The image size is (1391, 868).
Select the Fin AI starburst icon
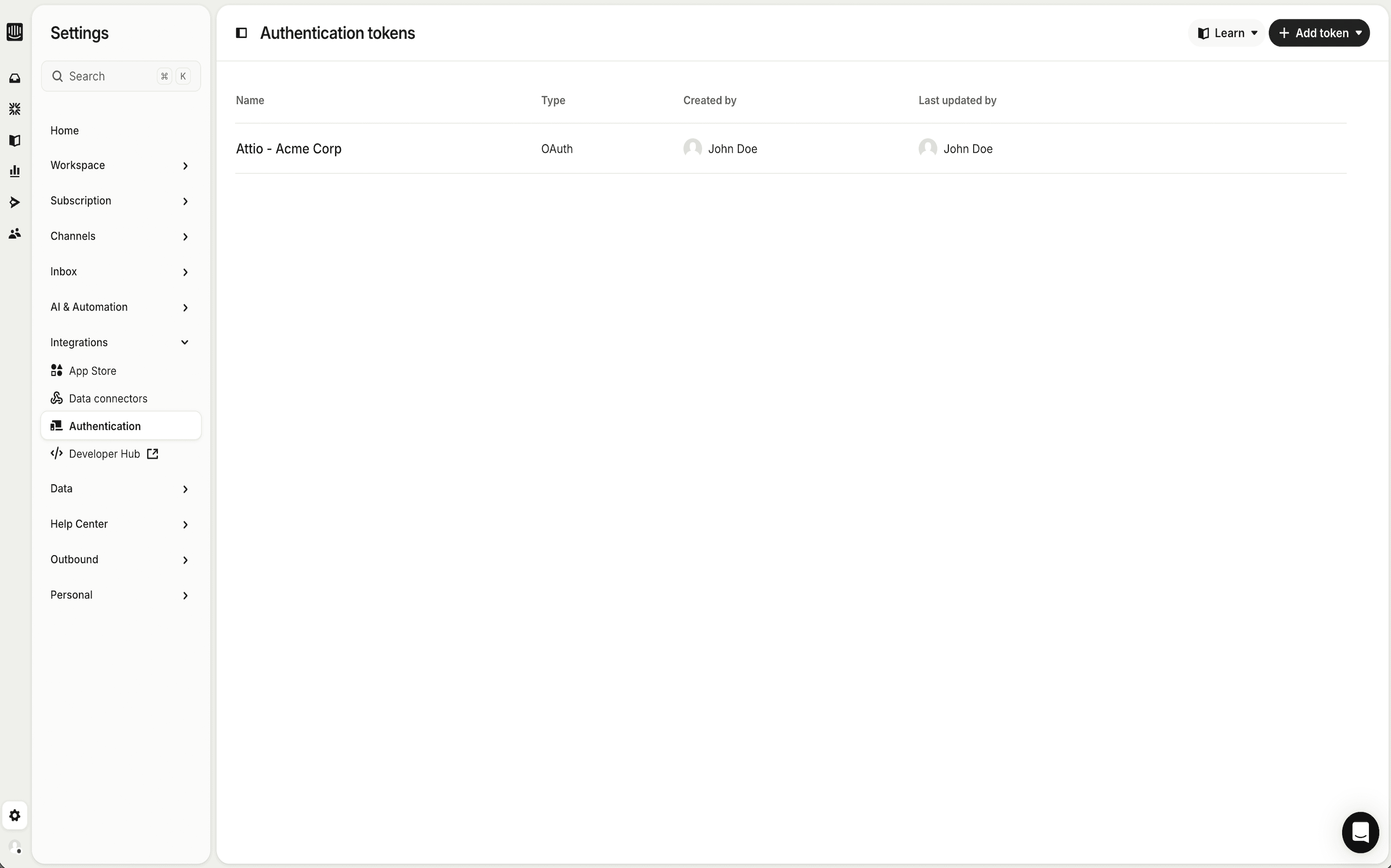(x=15, y=108)
